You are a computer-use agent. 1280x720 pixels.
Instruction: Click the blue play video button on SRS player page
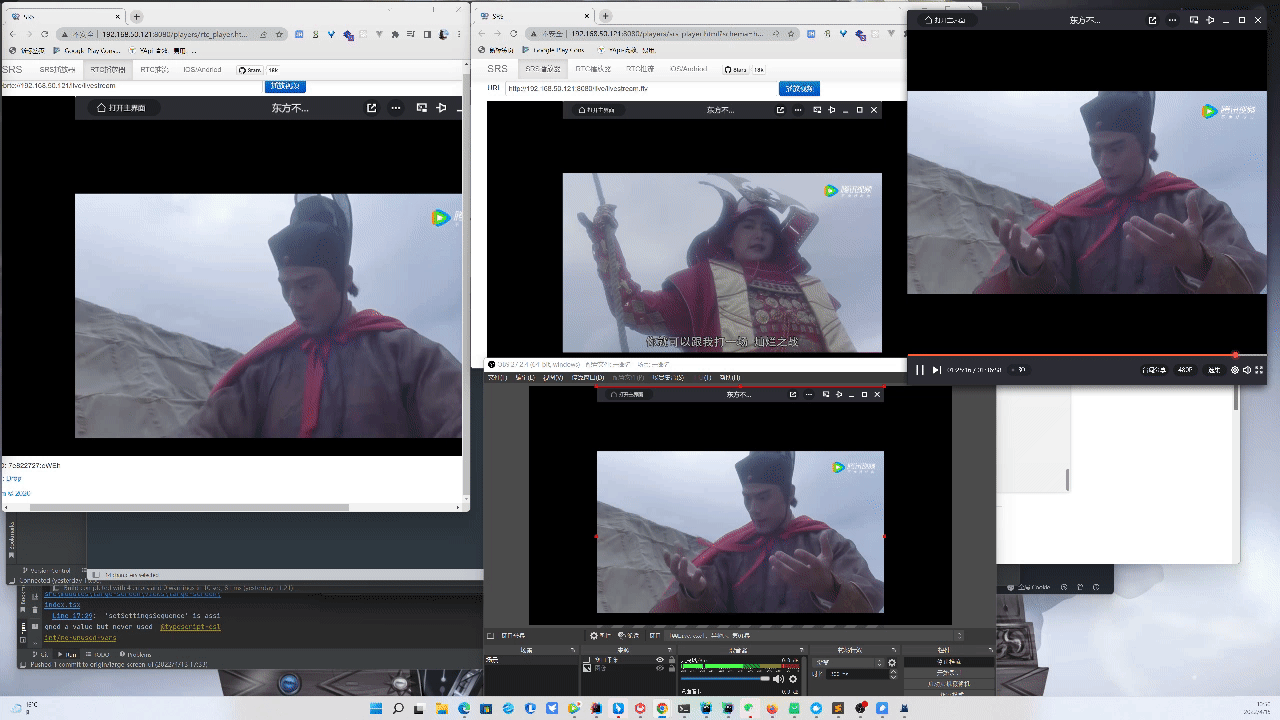(x=799, y=88)
